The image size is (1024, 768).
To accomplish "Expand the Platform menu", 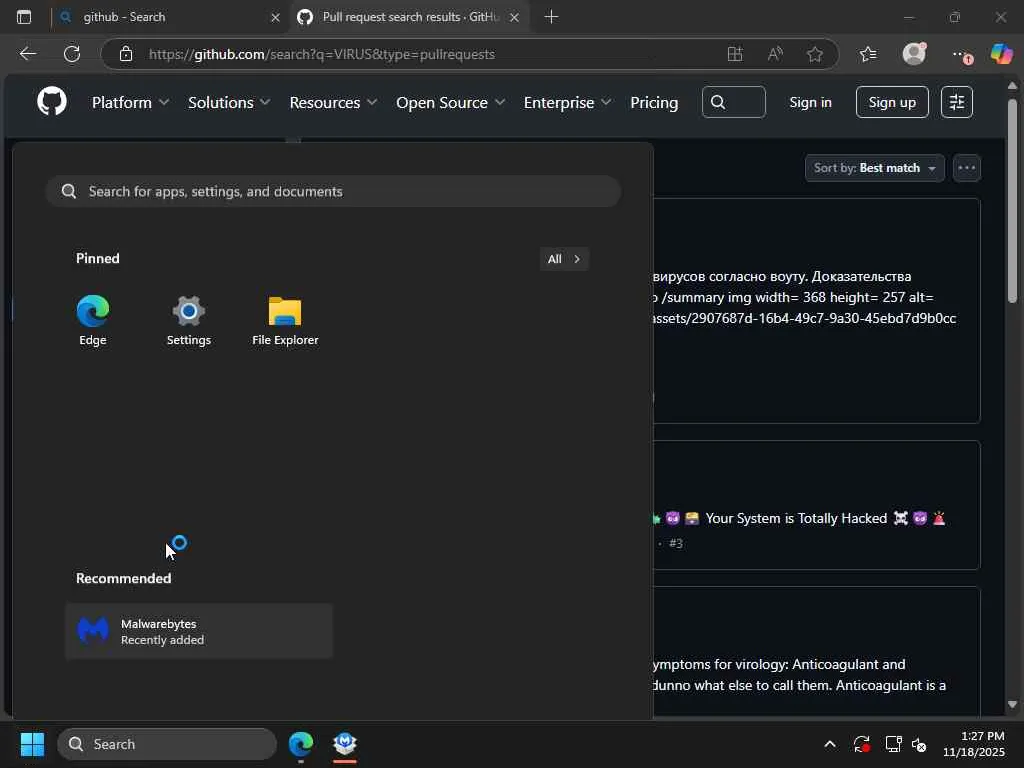I will [130, 103].
